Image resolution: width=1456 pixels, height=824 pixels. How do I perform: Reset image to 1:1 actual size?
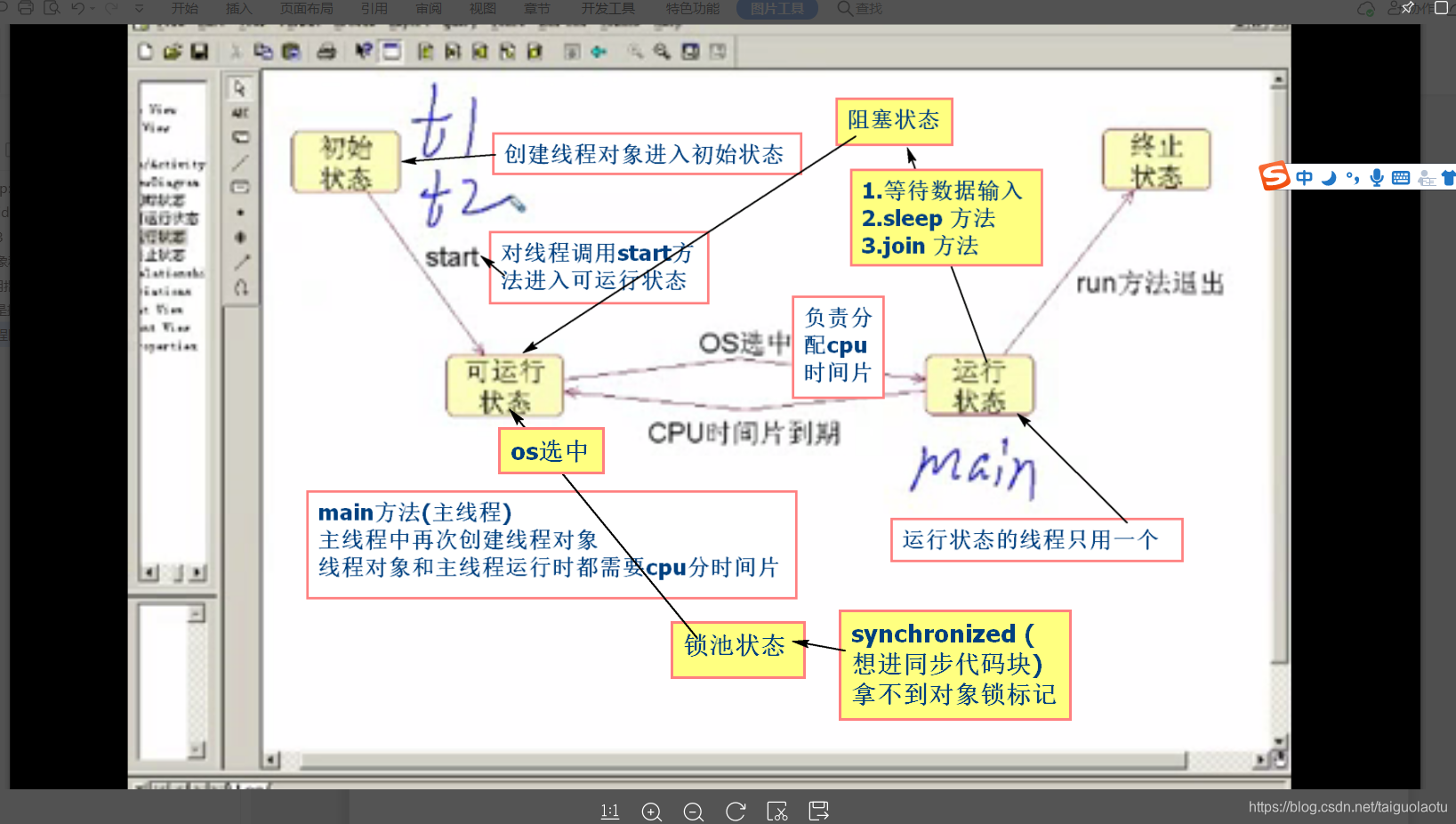(x=609, y=811)
